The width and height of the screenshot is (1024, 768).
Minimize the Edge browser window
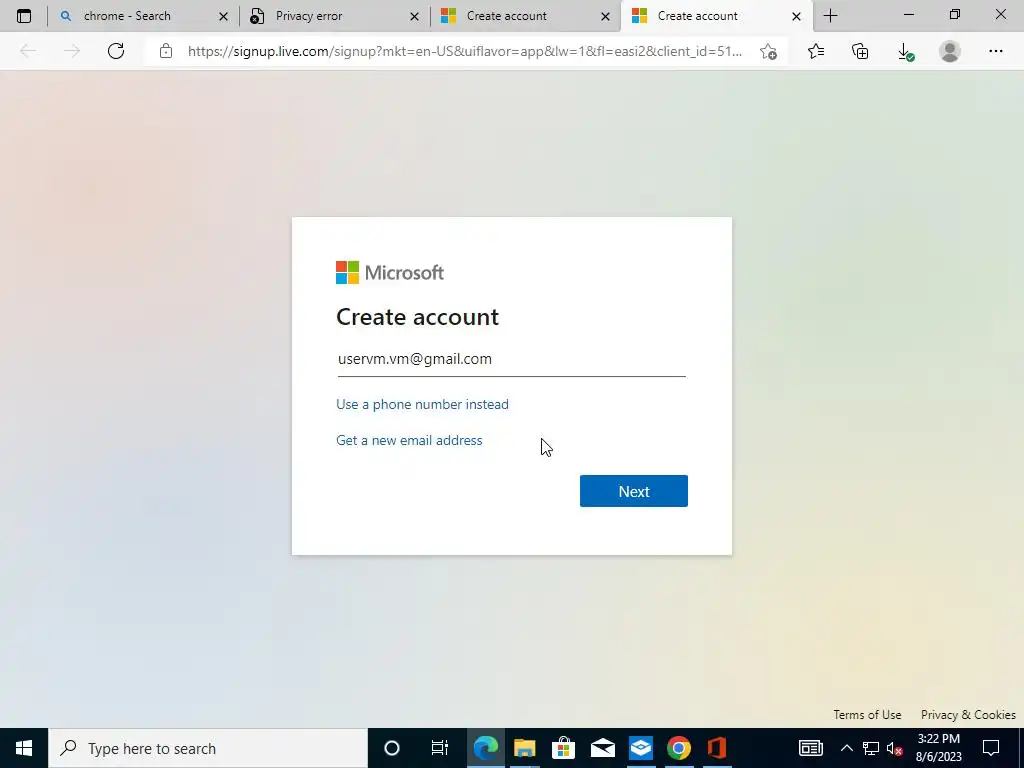908,14
